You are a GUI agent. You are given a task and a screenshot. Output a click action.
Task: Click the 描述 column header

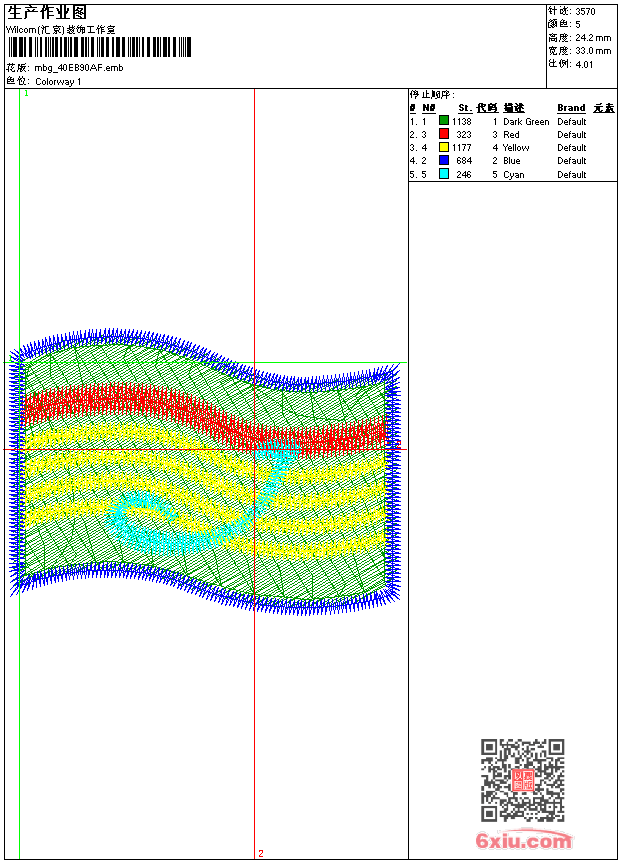point(513,108)
